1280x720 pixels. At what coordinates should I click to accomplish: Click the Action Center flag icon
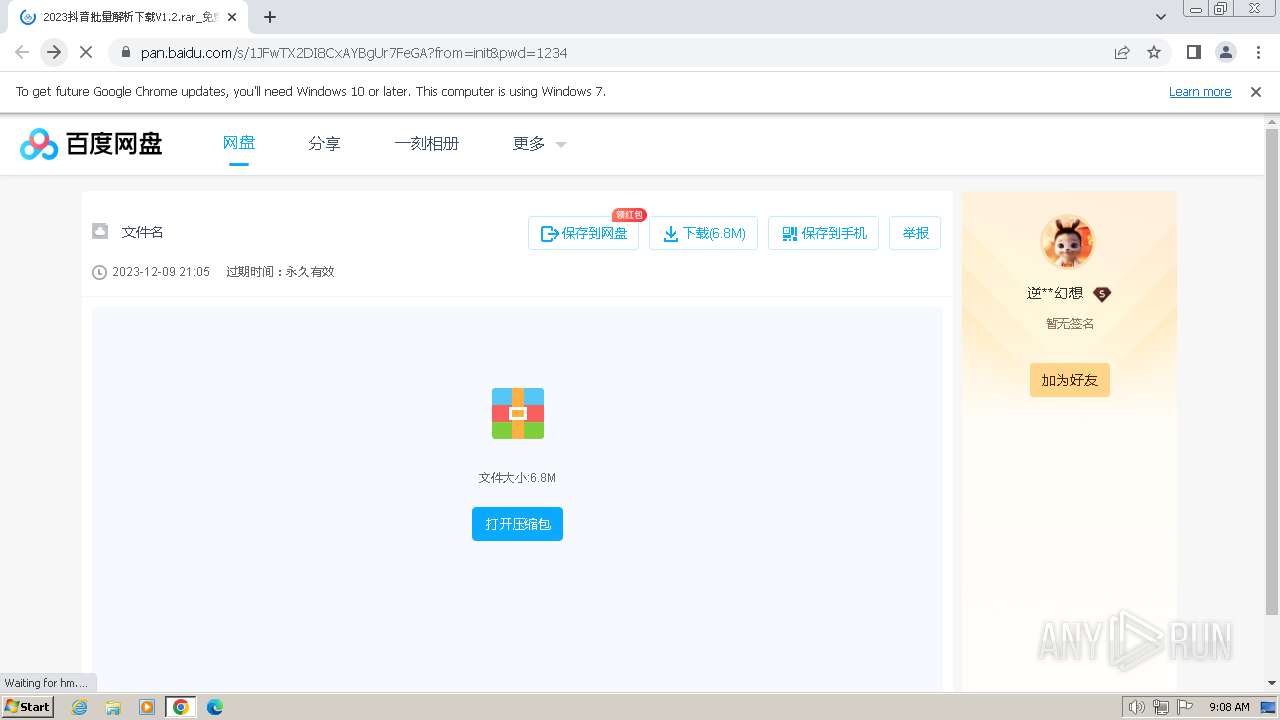(x=1185, y=707)
